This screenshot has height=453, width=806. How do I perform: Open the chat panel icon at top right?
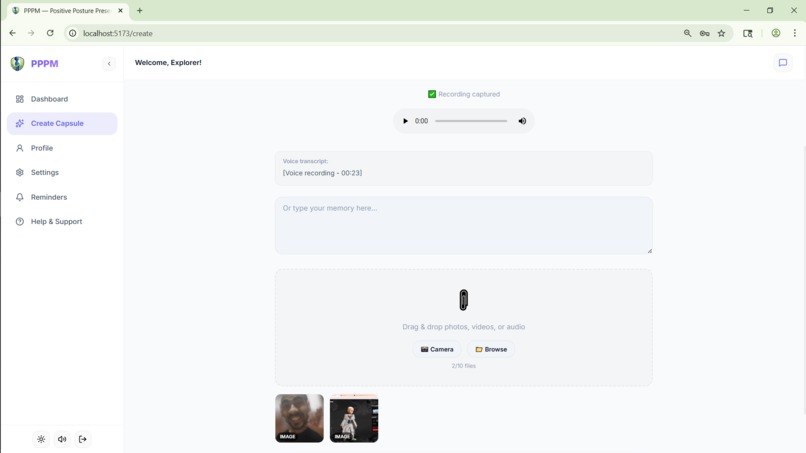pos(782,63)
